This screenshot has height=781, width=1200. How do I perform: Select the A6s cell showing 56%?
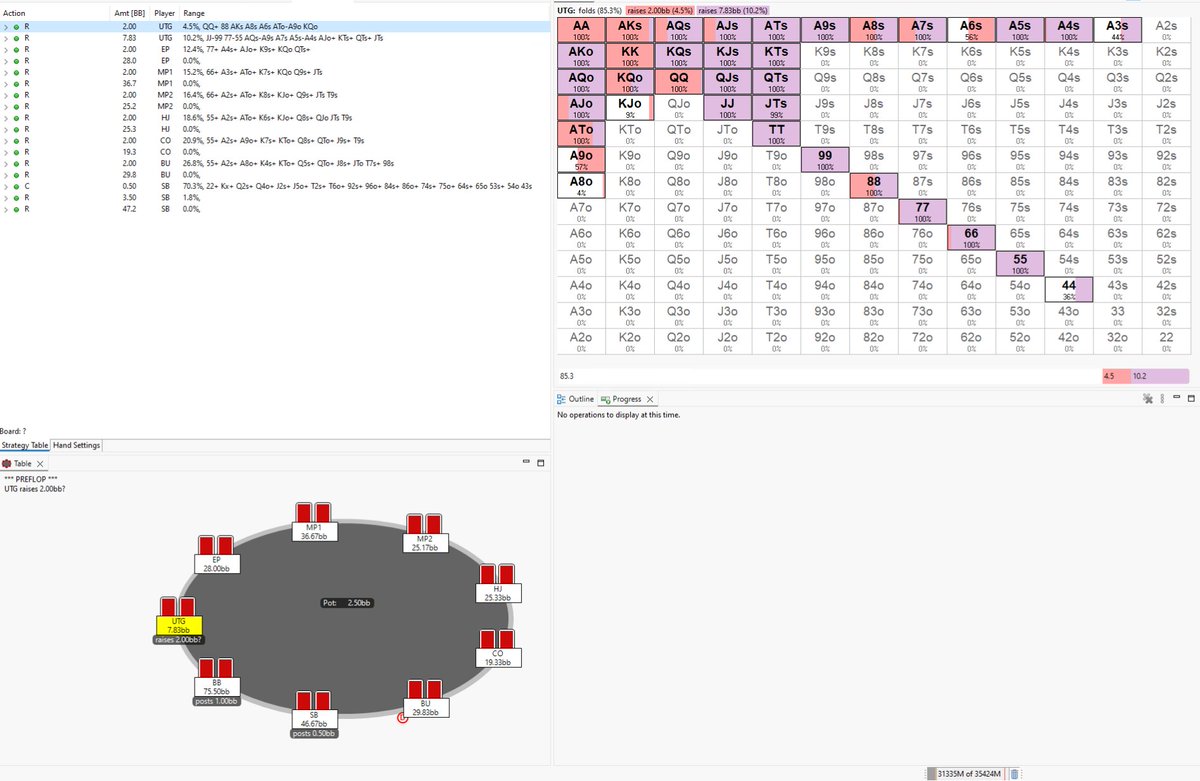click(970, 29)
